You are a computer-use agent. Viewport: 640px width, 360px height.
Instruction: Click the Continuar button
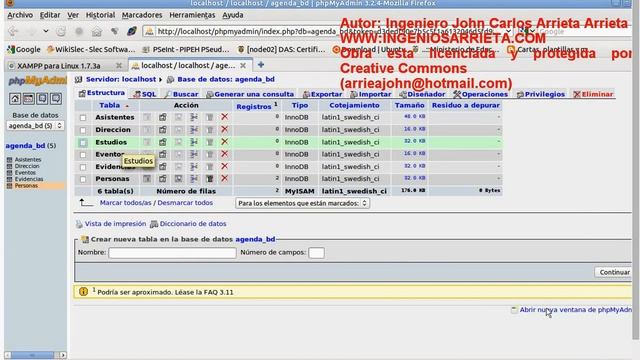614,272
